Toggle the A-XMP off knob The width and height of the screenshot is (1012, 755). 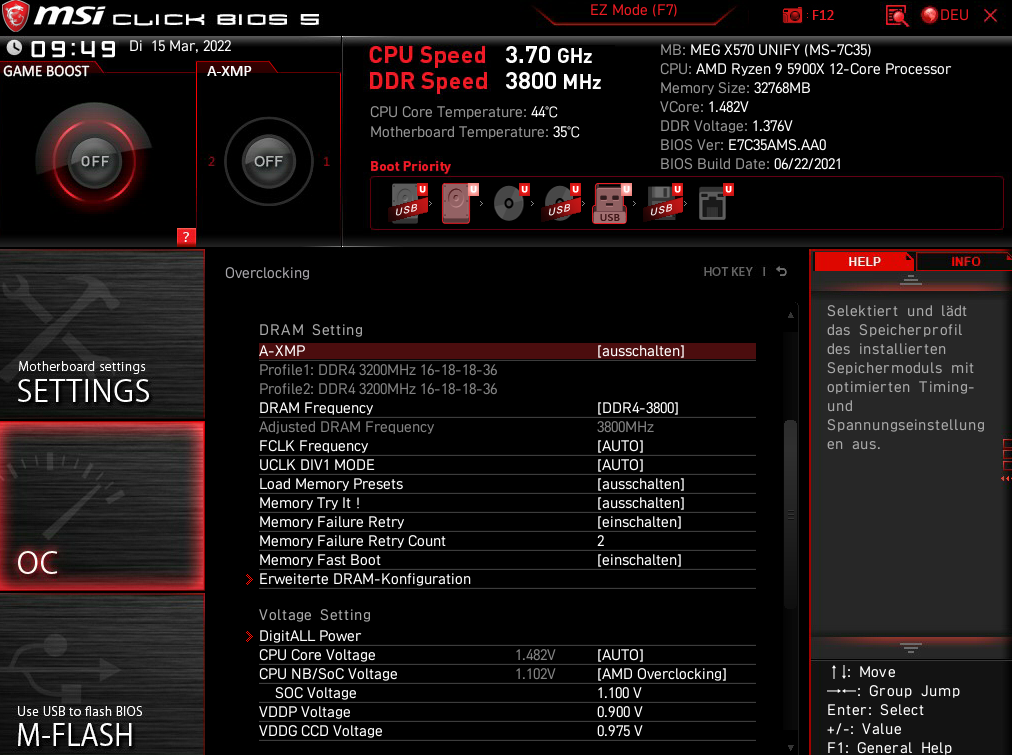coord(268,161)
